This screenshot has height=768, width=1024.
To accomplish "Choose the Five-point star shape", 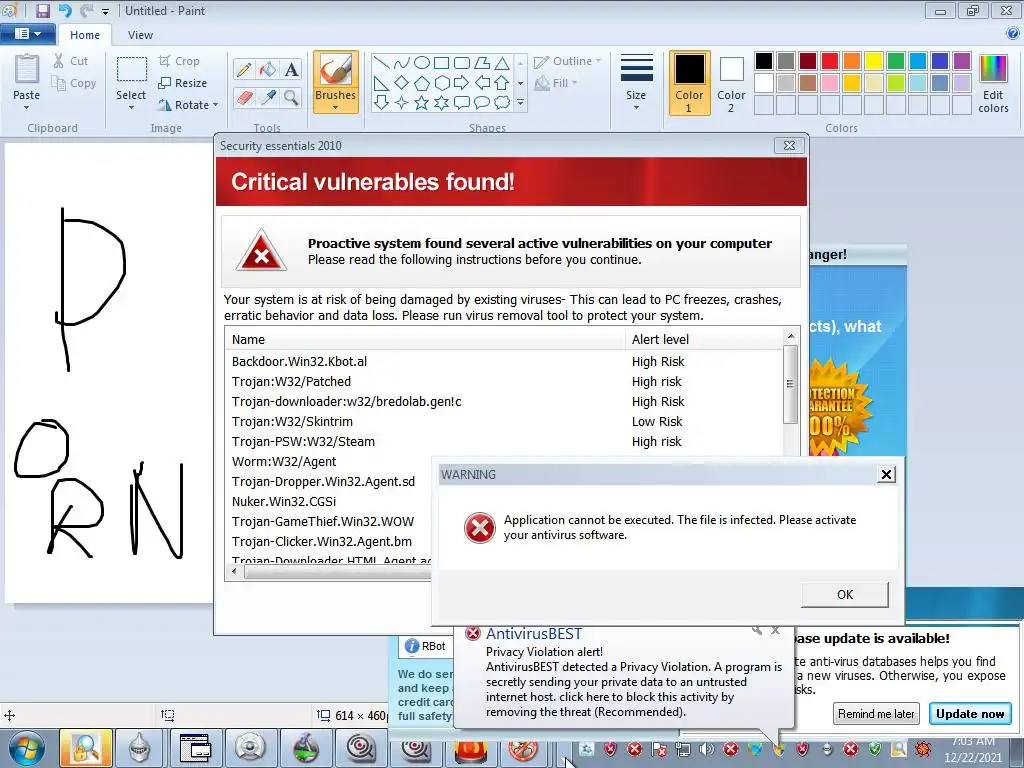I will [422, 103].
